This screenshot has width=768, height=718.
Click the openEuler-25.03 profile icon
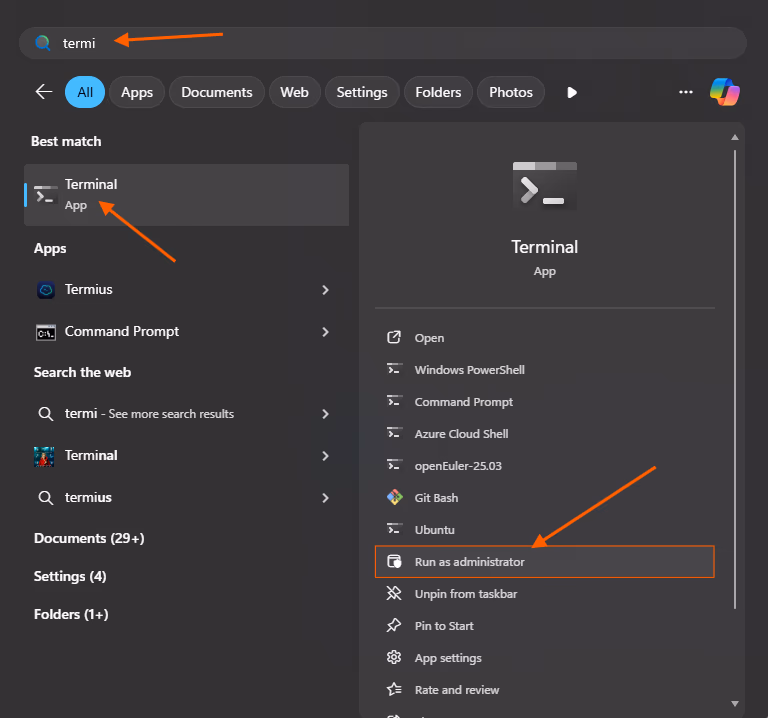pos(394,465)
